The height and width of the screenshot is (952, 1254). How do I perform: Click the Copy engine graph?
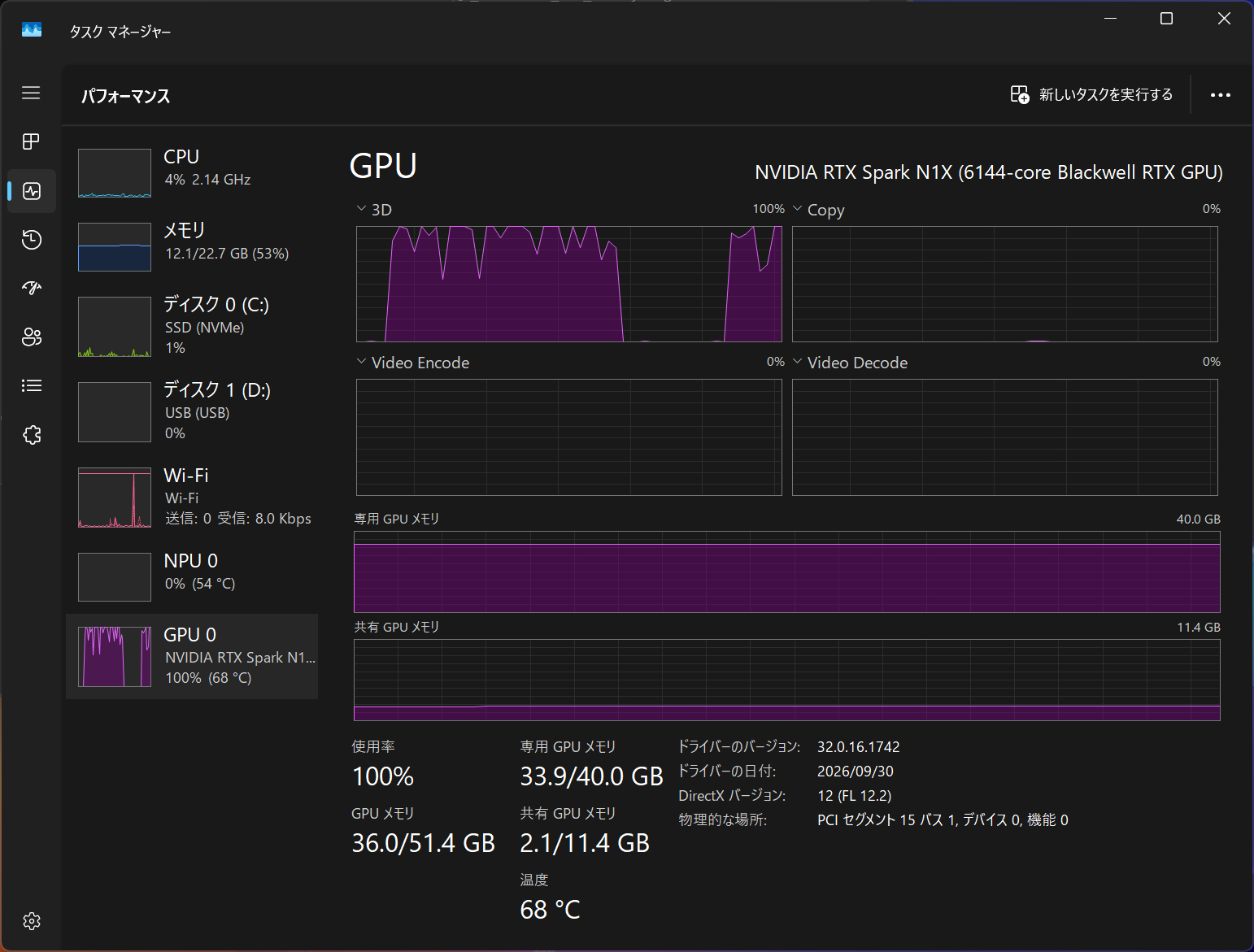(1005, 284)
